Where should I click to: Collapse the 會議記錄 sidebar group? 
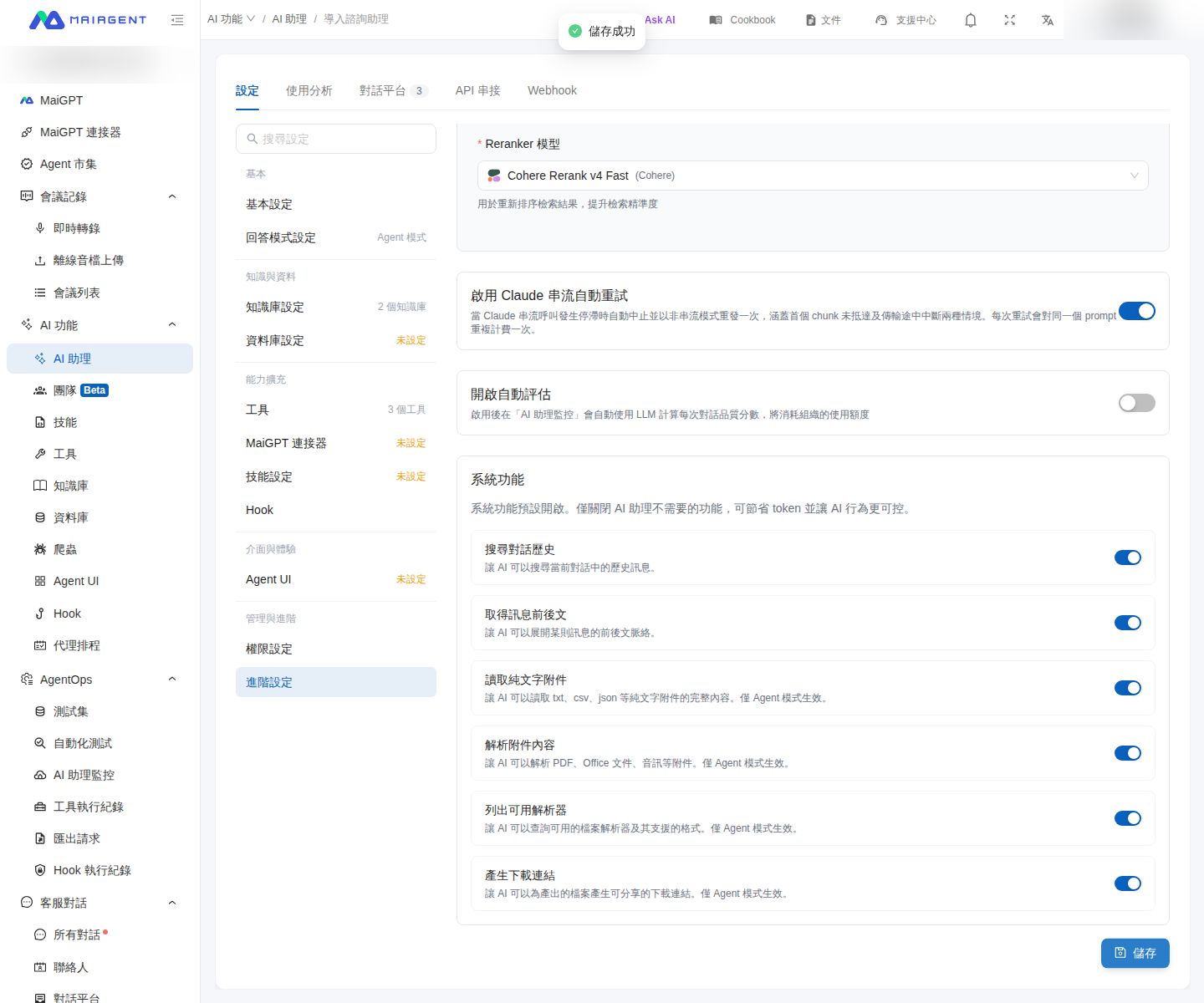tap(172, 196)
